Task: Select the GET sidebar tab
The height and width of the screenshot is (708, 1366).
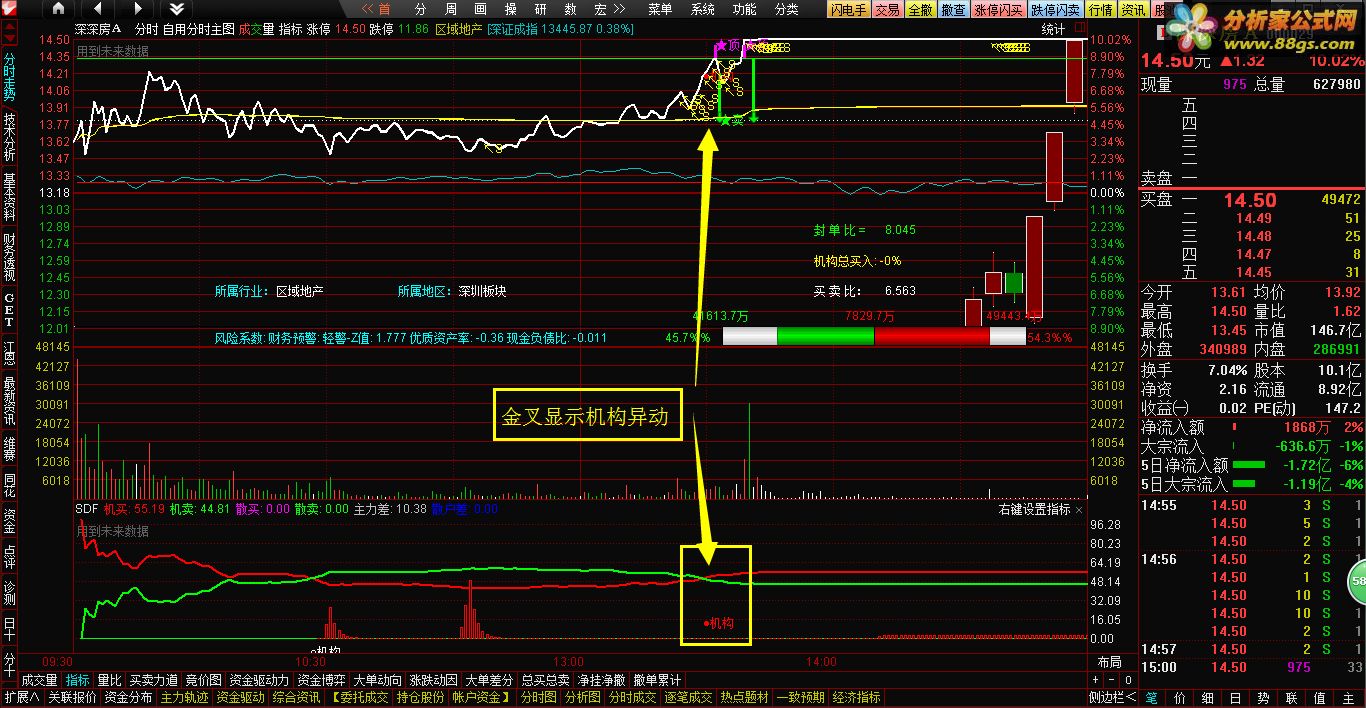Action: [9, 310]
